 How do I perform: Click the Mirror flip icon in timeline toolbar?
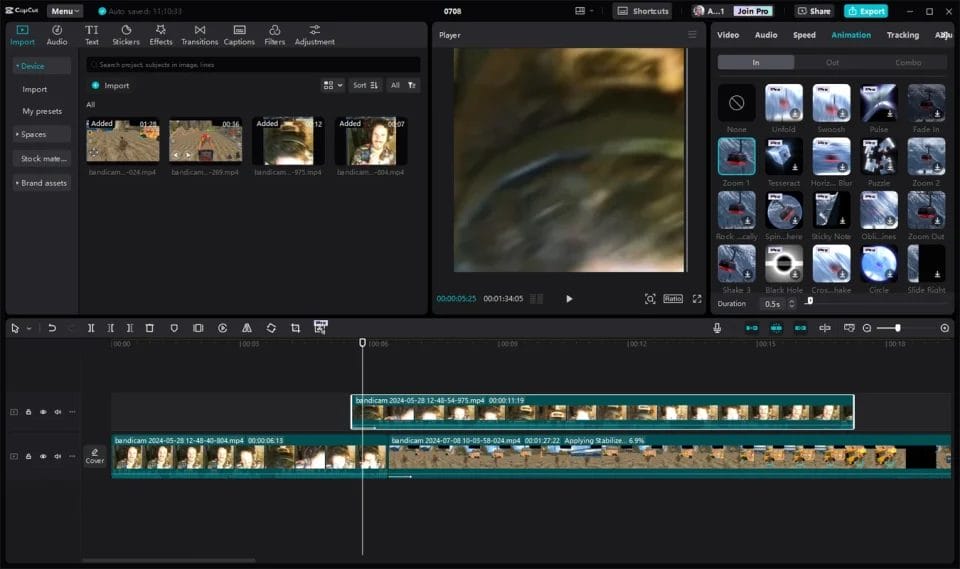tap(247, 328)
